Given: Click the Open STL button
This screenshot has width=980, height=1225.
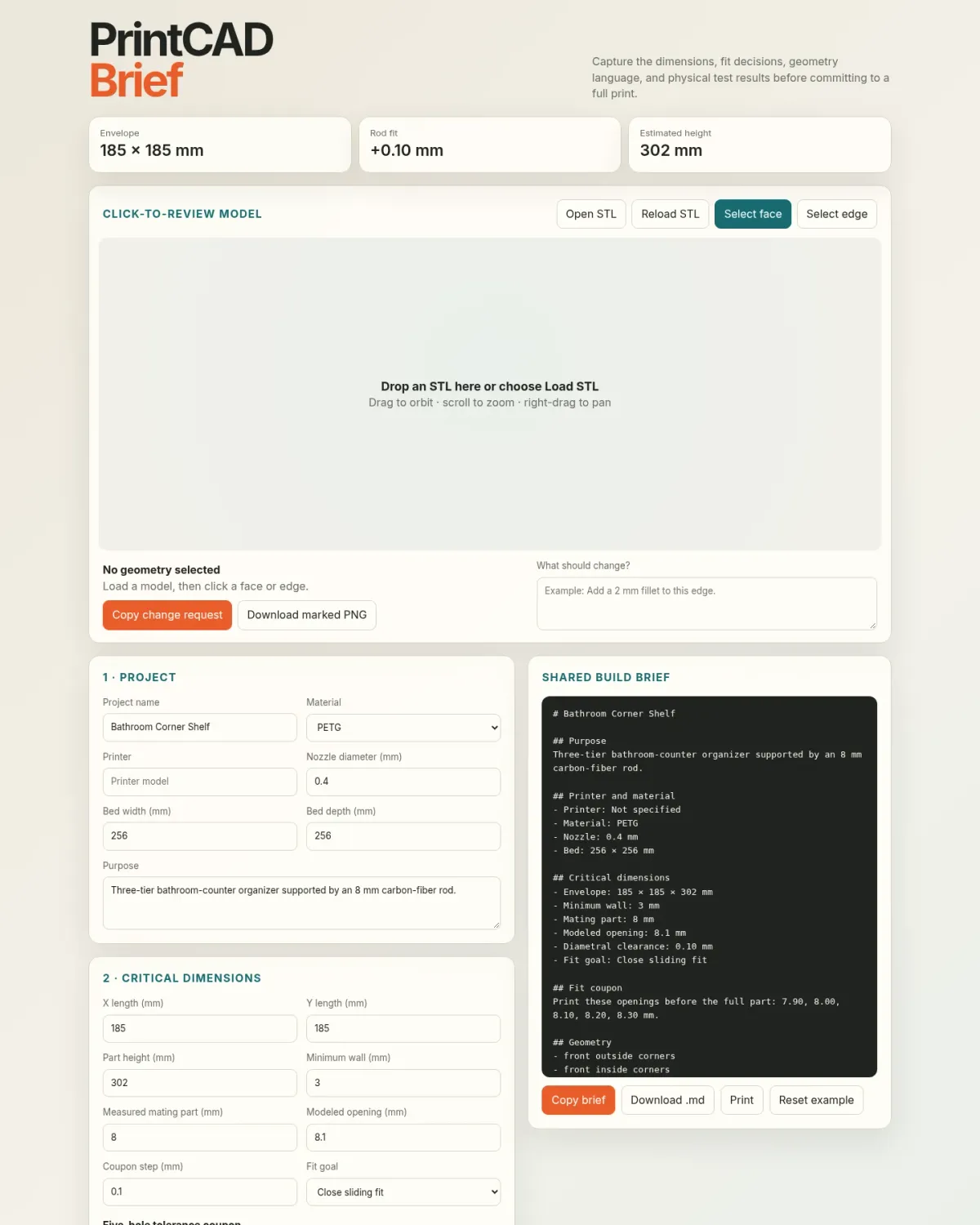Looking at the screenshot, I should coord(591,214).
